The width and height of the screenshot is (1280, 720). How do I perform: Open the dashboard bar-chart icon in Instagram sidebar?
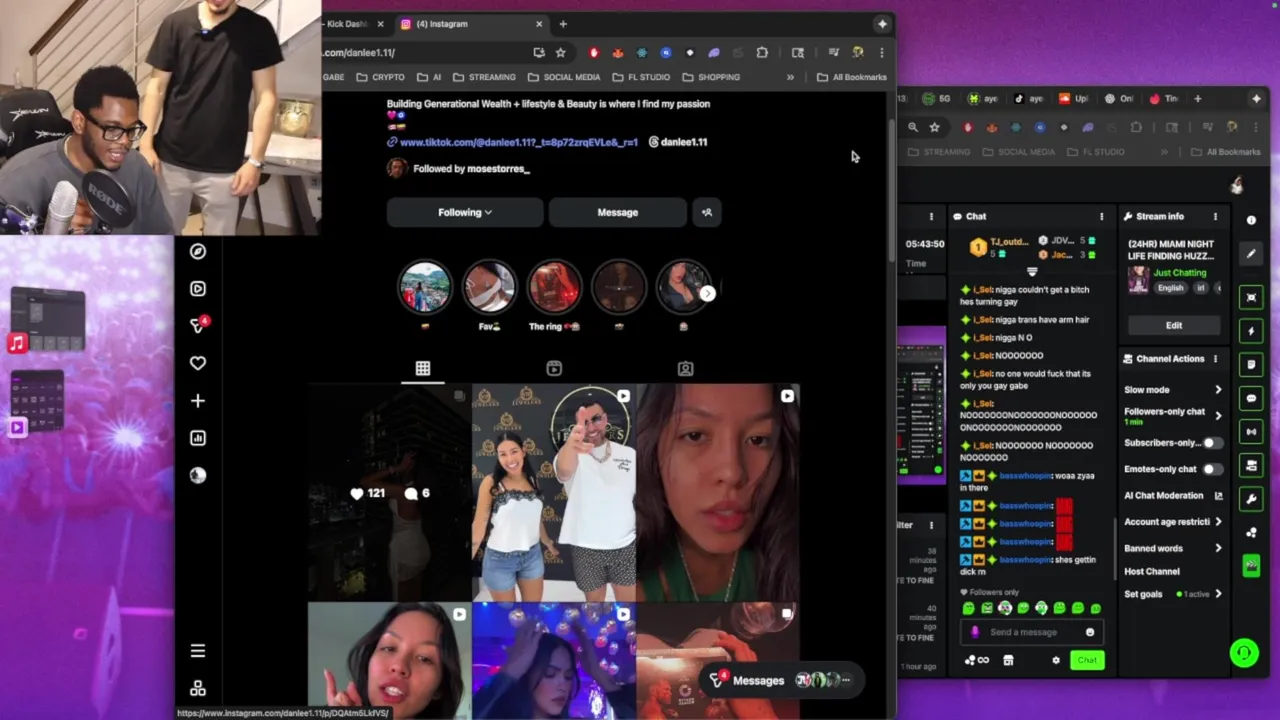(x=198, y=438)
